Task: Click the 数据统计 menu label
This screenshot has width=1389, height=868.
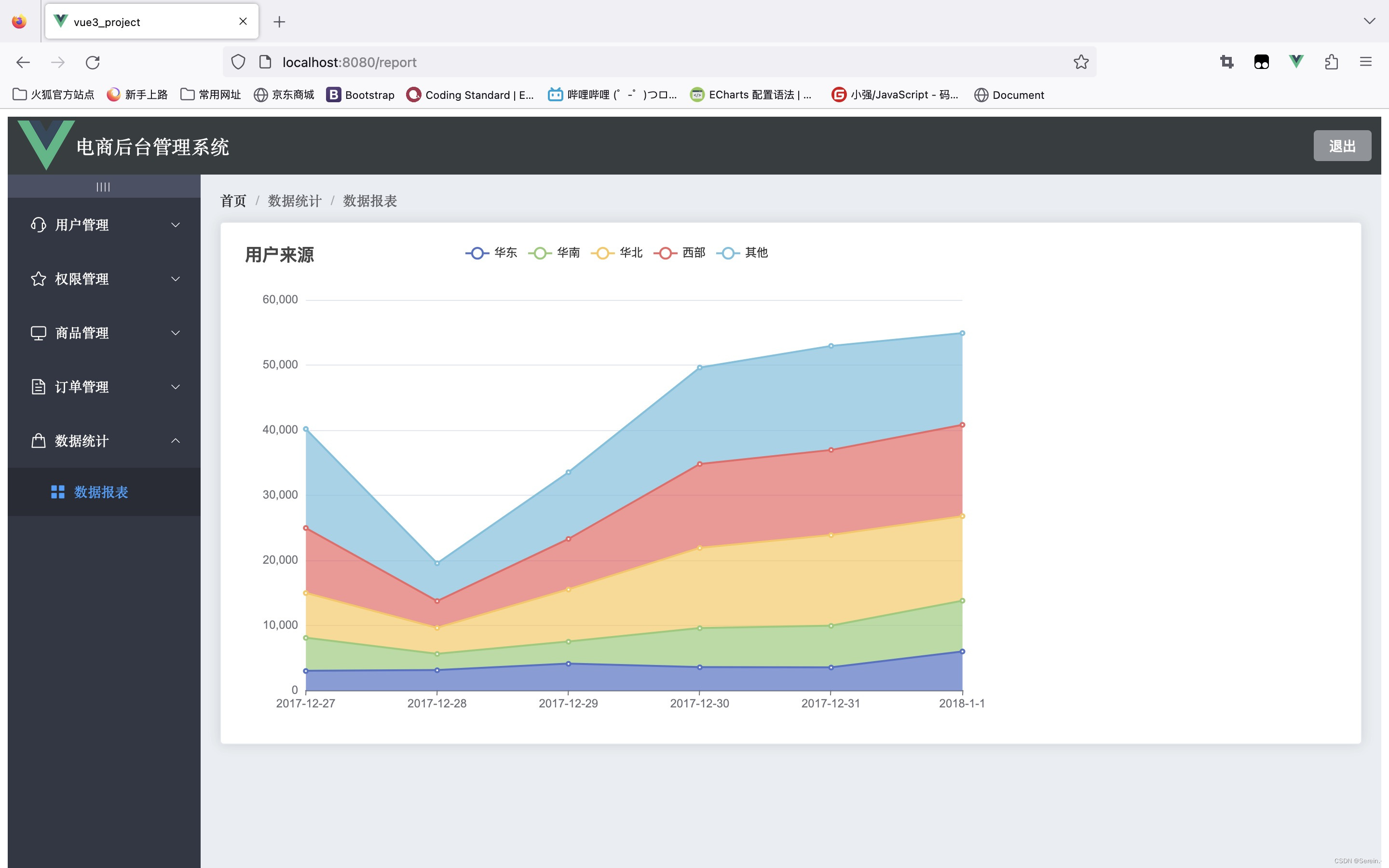Action: coord(82,441)
